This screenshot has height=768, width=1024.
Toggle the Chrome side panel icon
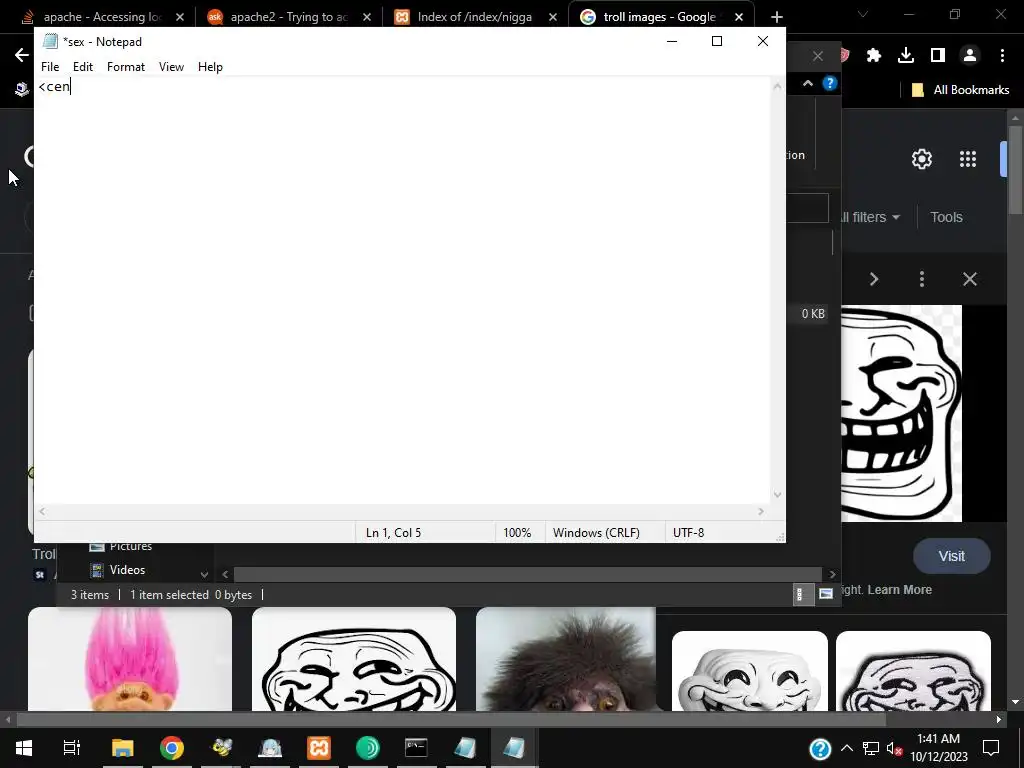point(938,56)
